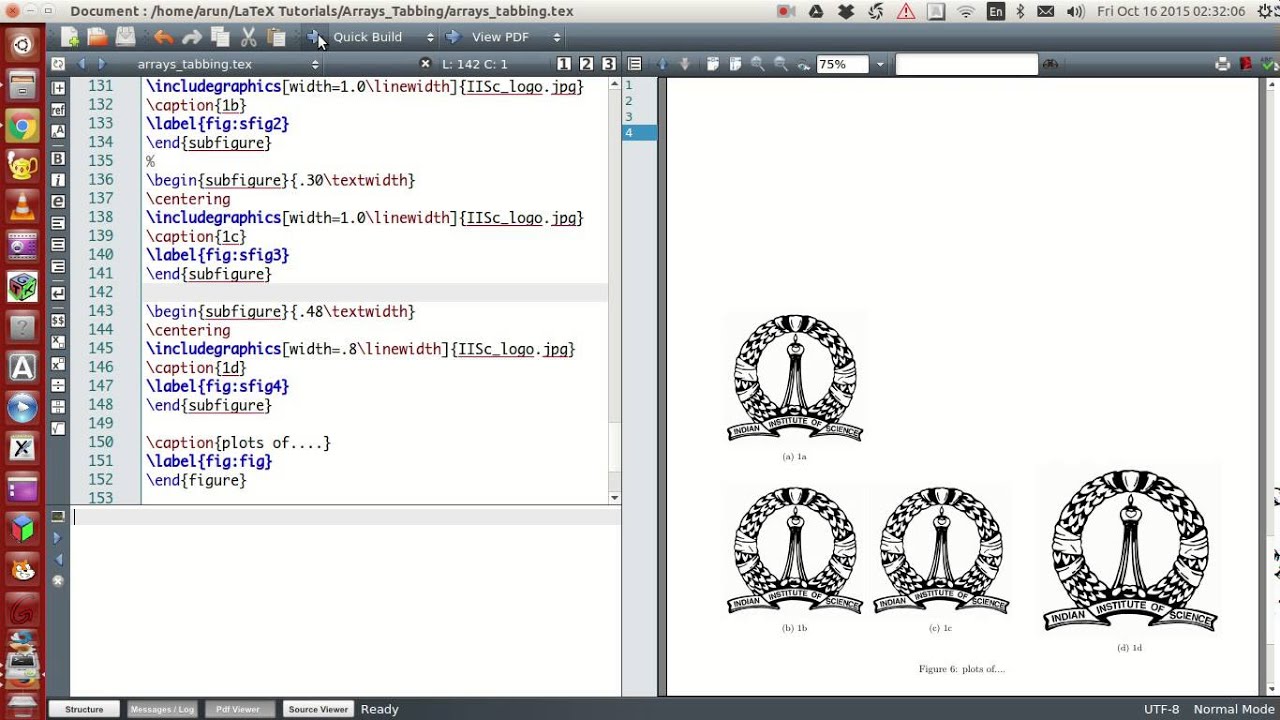Viewport: 1280px width, 720px height.
Task: Apply italic formatting with the i icon
Action: [58, 180]
